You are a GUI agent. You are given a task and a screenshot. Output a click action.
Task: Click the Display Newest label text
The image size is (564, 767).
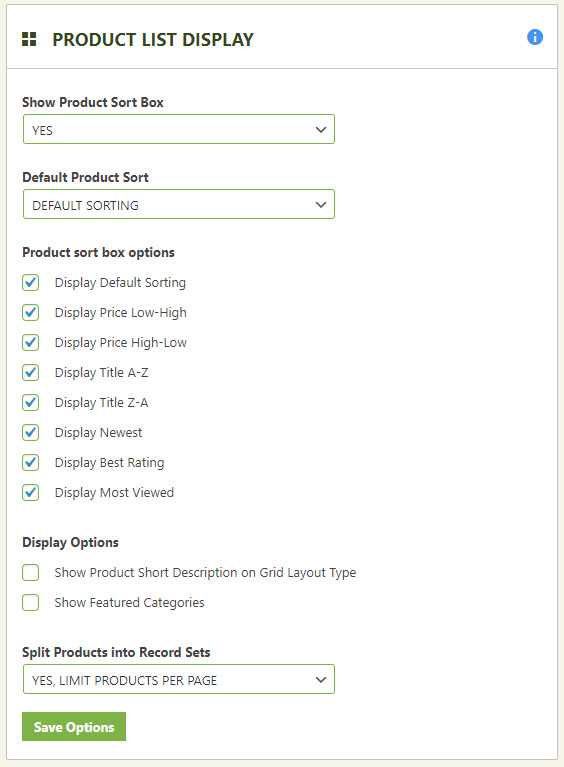point(98,432)
